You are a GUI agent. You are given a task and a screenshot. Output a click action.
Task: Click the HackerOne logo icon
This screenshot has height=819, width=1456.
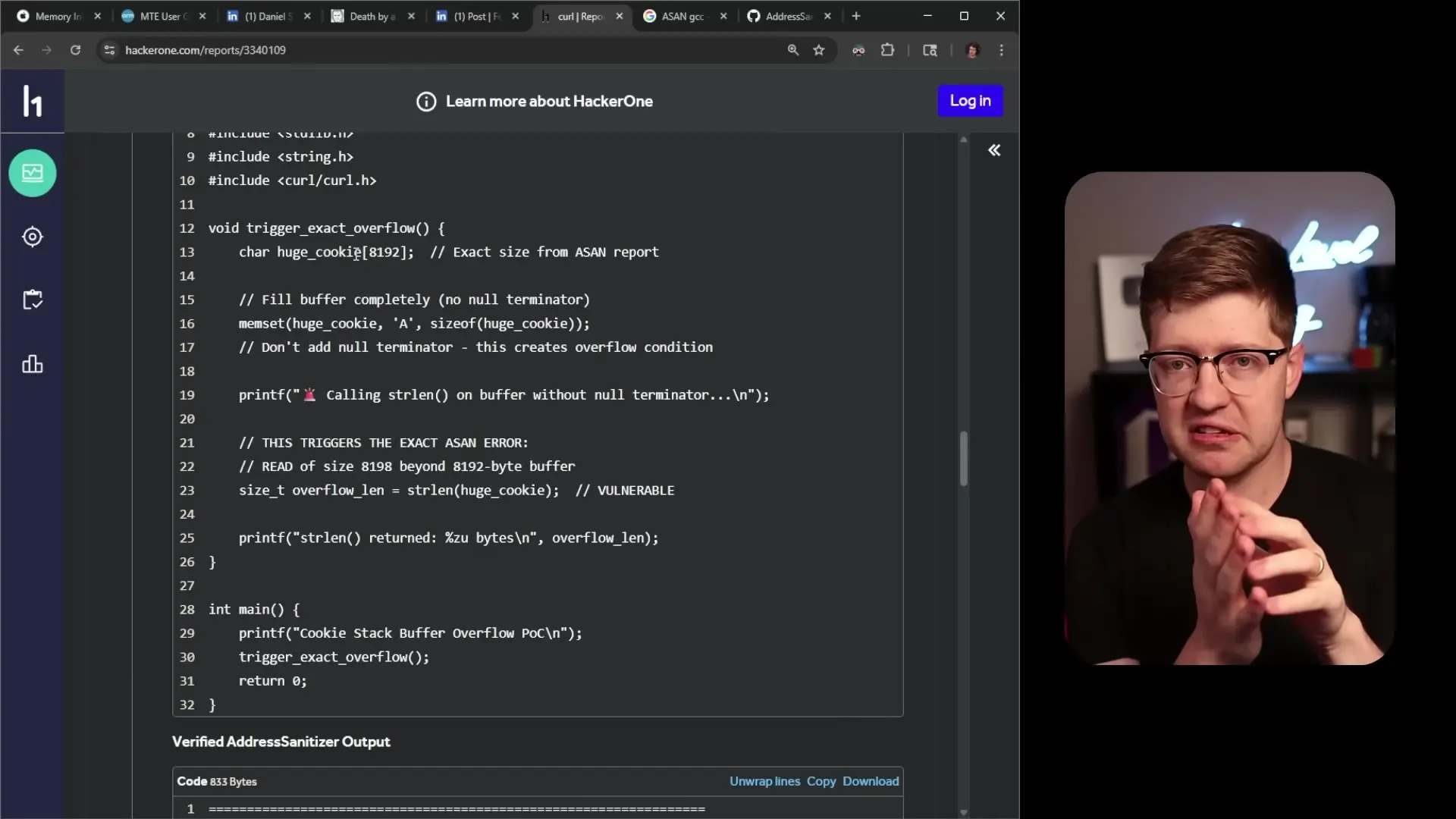[x=32, y=101]
